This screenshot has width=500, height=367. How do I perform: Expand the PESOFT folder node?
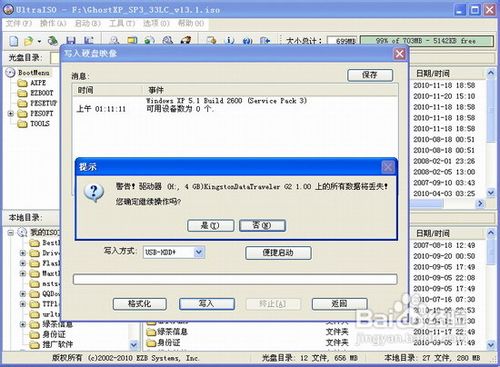(11, 114)
